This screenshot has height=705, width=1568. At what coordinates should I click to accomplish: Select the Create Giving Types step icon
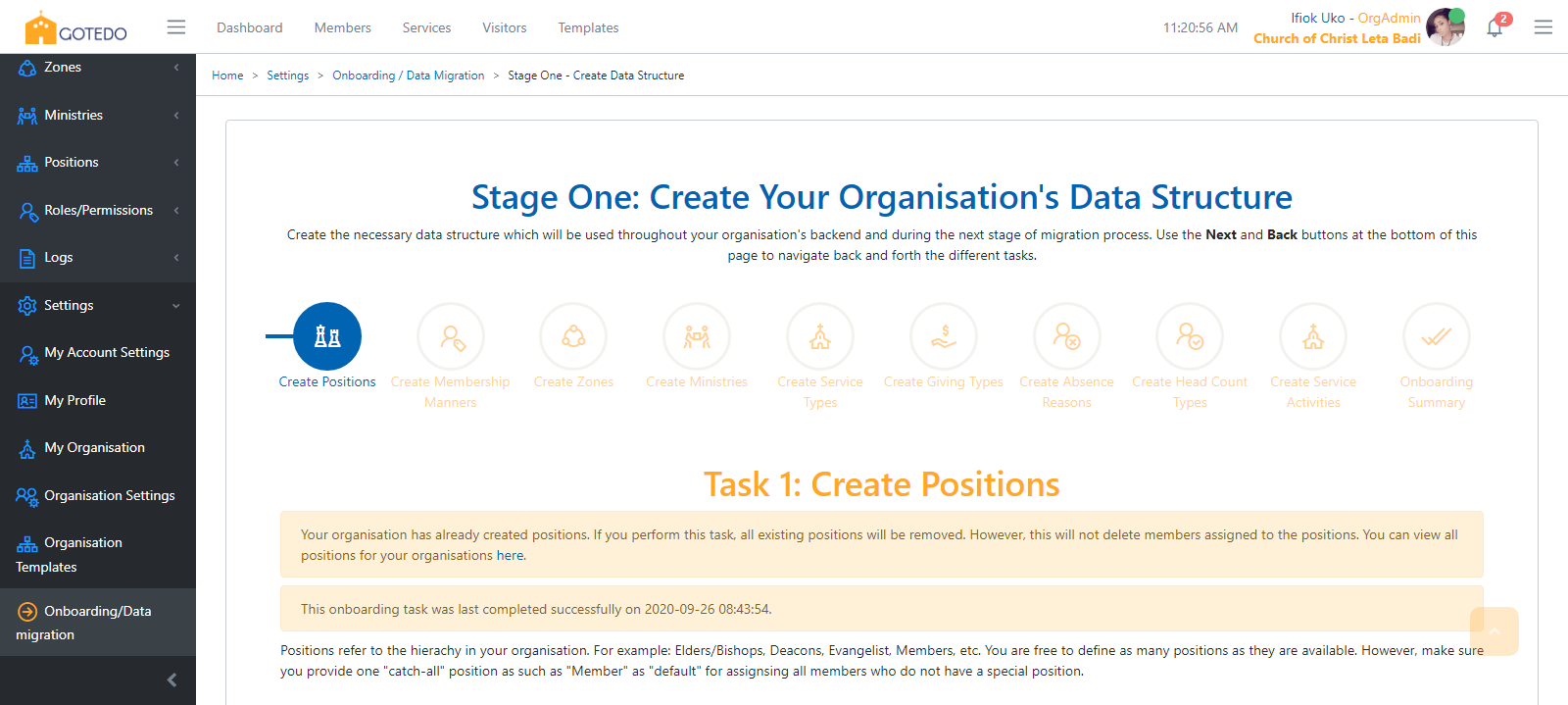944,336
